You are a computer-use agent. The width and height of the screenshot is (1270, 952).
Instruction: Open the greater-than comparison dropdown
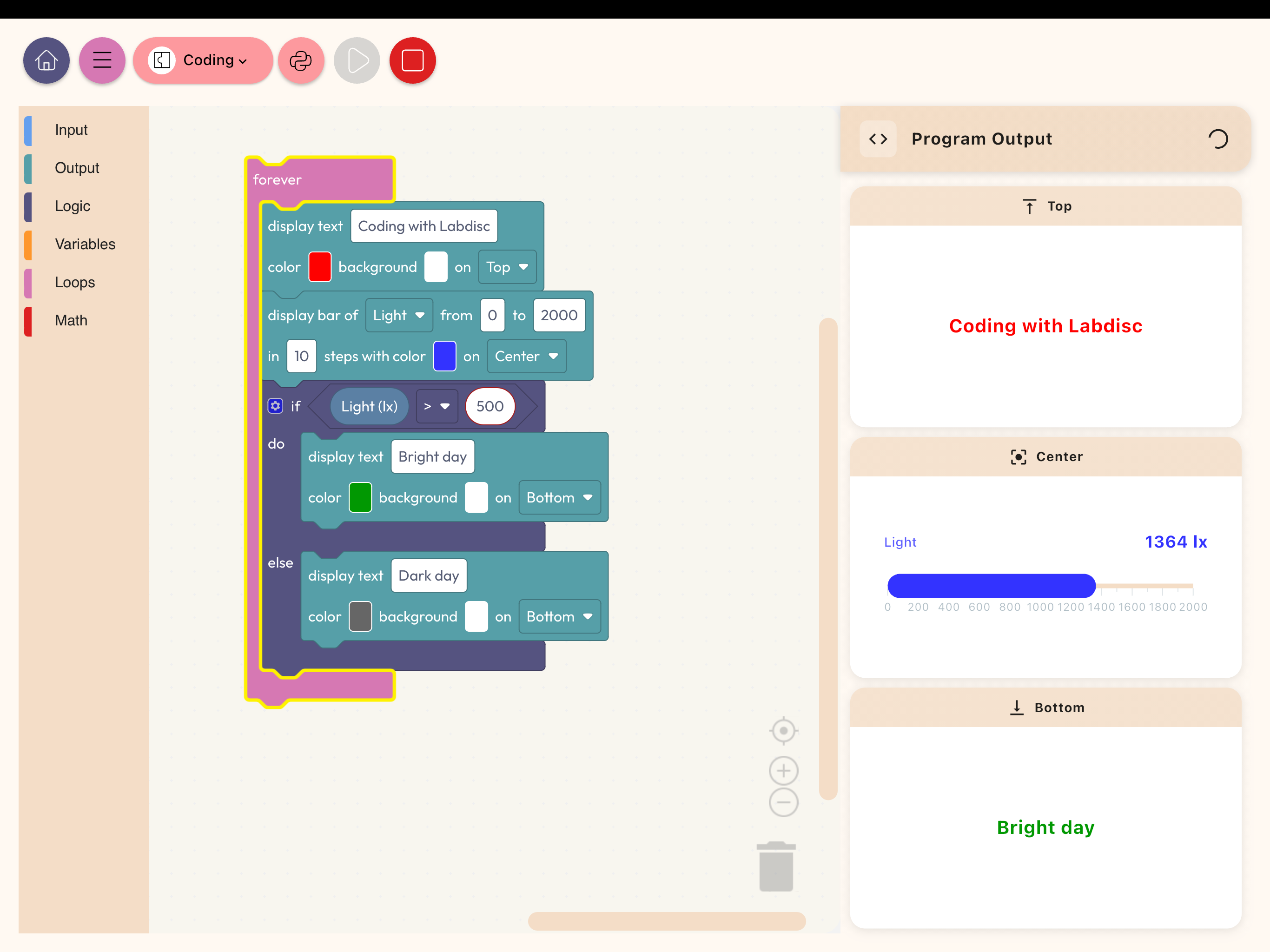tap(437, 407)
